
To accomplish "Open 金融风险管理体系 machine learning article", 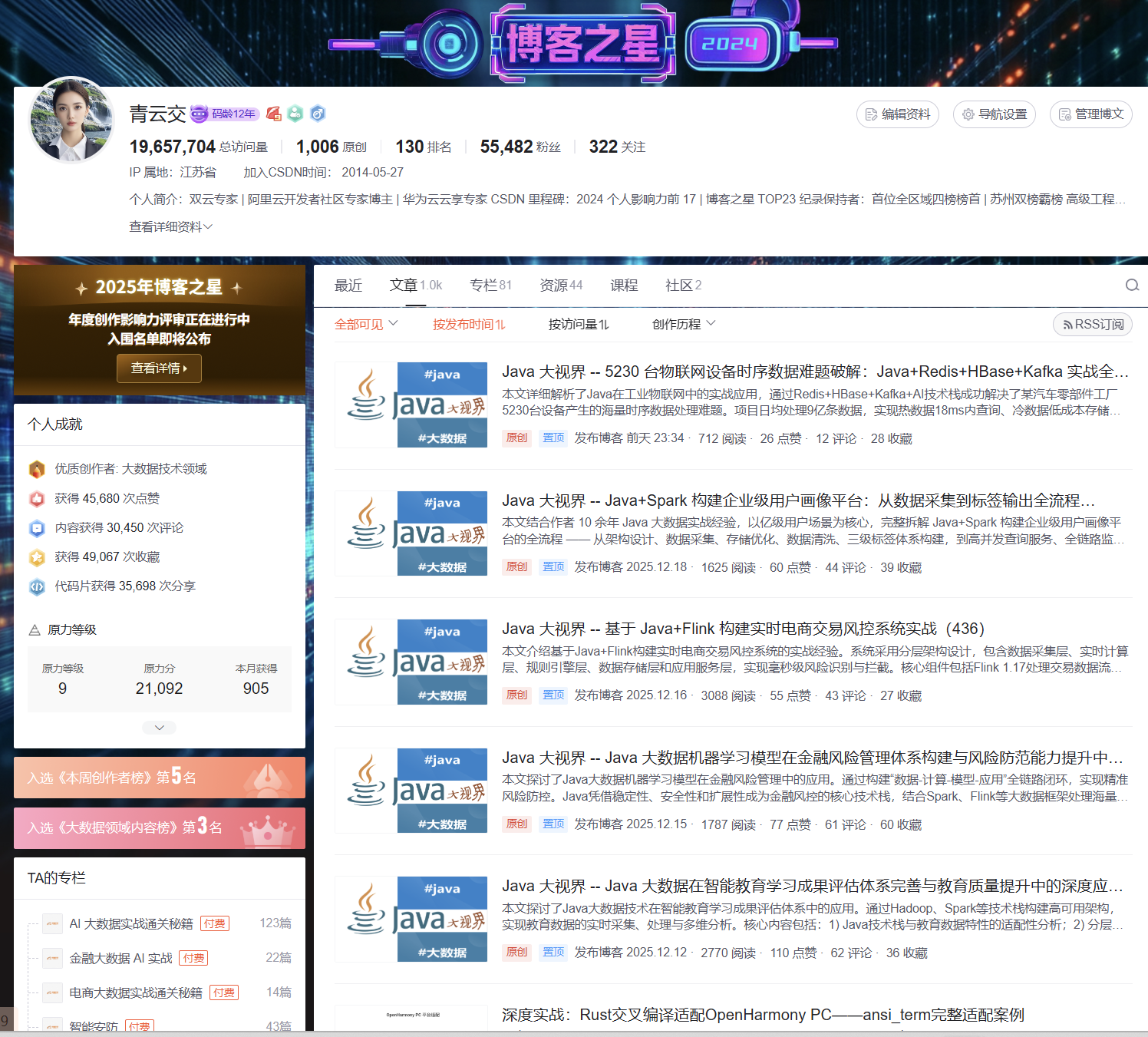I will [813, 758].
